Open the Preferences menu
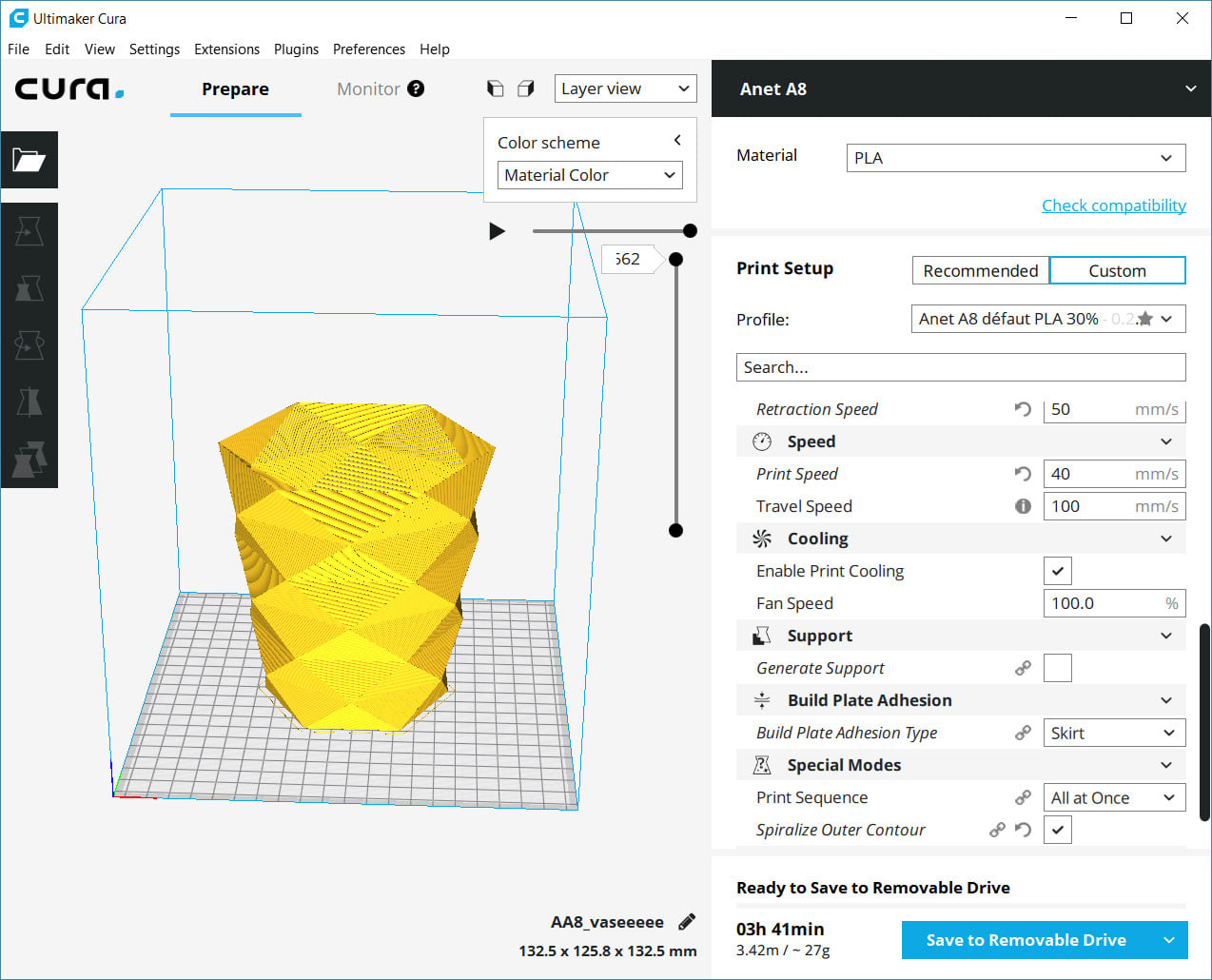 click(369, 49)
